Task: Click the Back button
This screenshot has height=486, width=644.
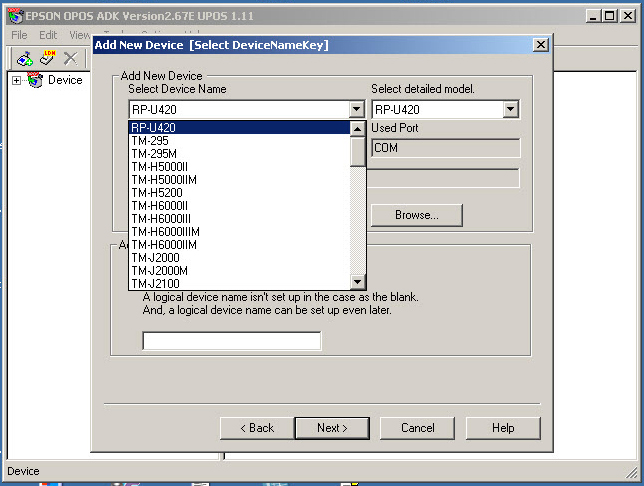Action: tap(257, 428)
